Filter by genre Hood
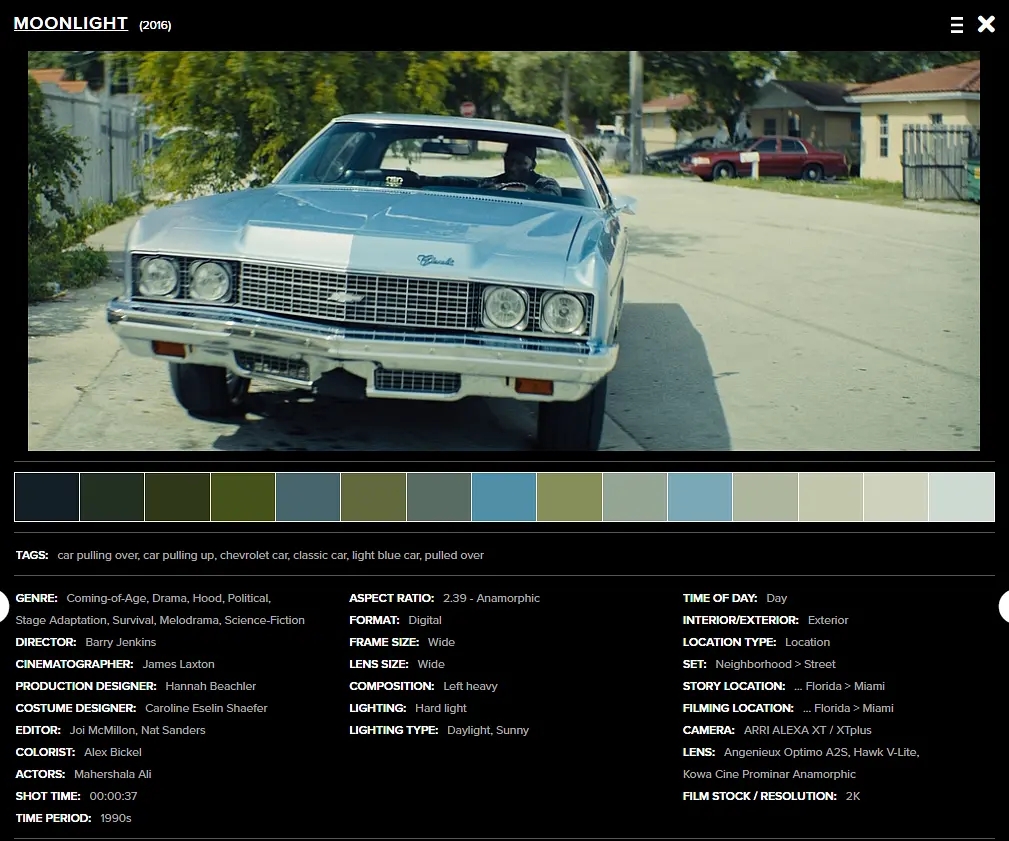The width and height of the screenshot is (1009, 841). point(207,598)
